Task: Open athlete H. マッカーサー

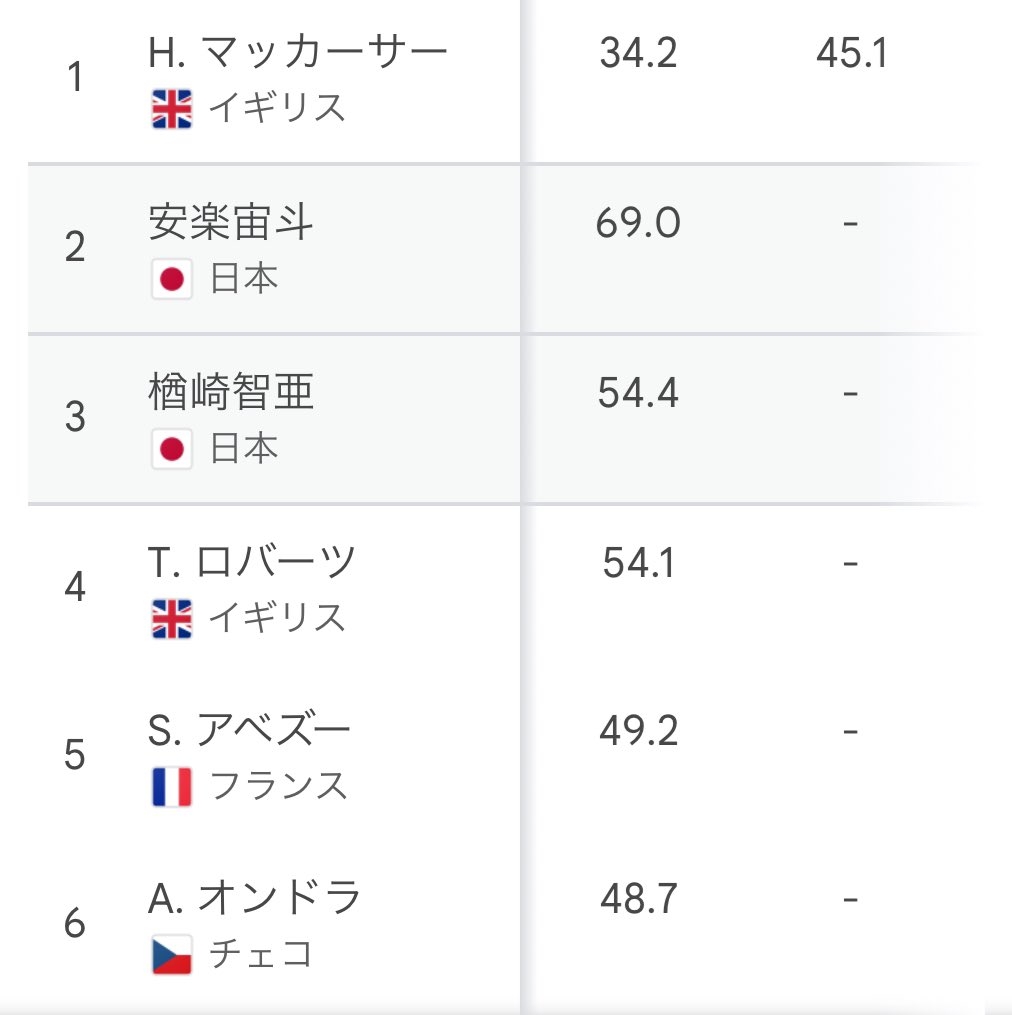Action: pos(297,52)
